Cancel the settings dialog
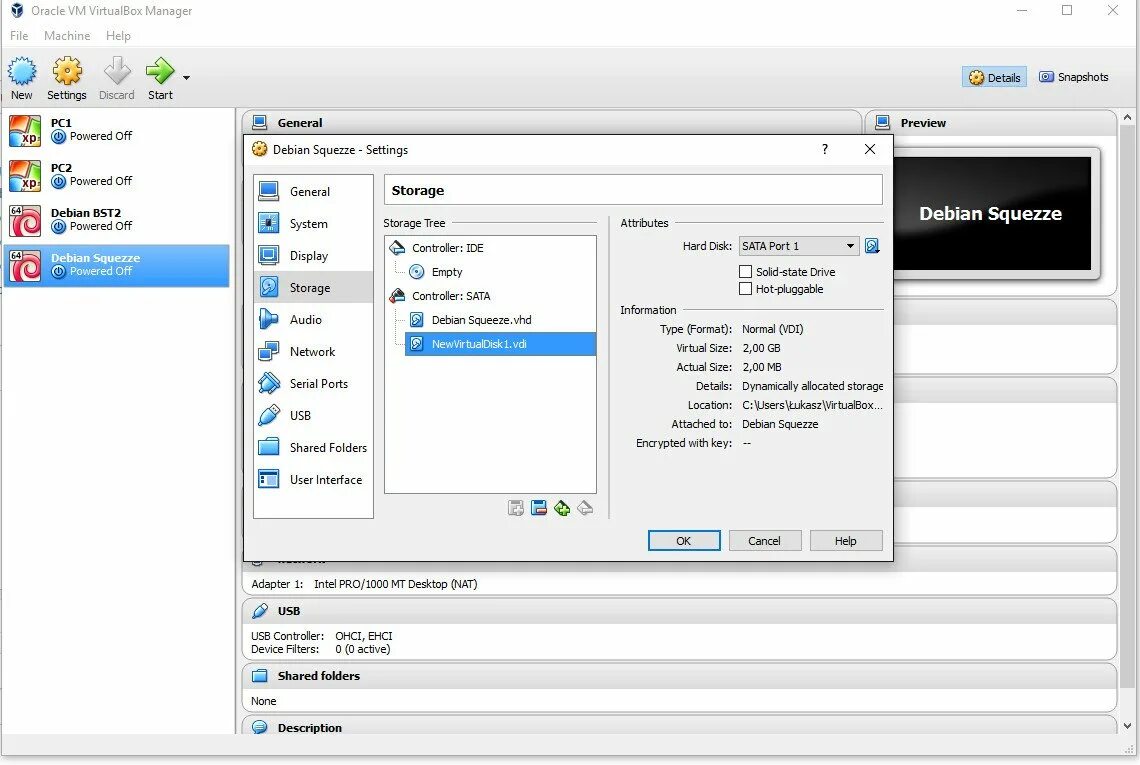The height and width of the screenshot is (765, 1140). tap(765, 540)
